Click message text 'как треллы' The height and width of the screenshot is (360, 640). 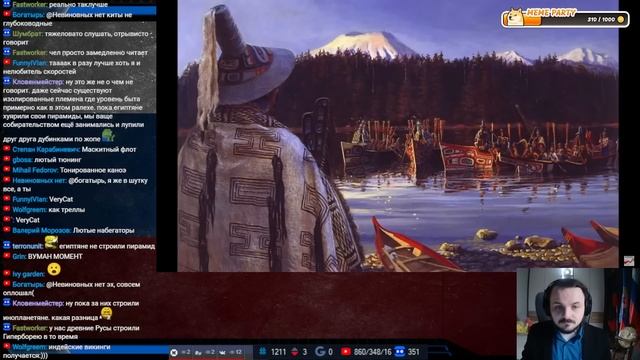pos(67,209)
